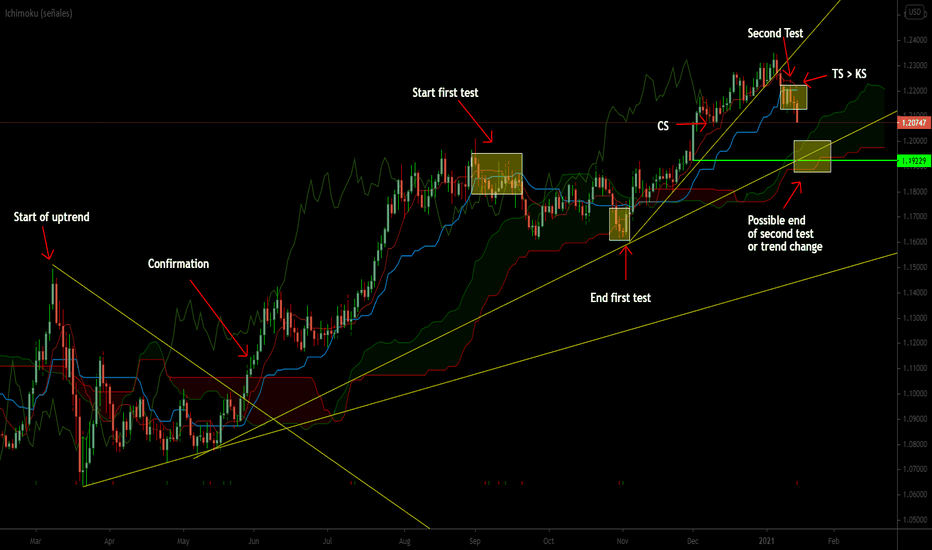Click the 1.22000 price scale value
Viewport: 932px width, 550px height.
(915, 90)
